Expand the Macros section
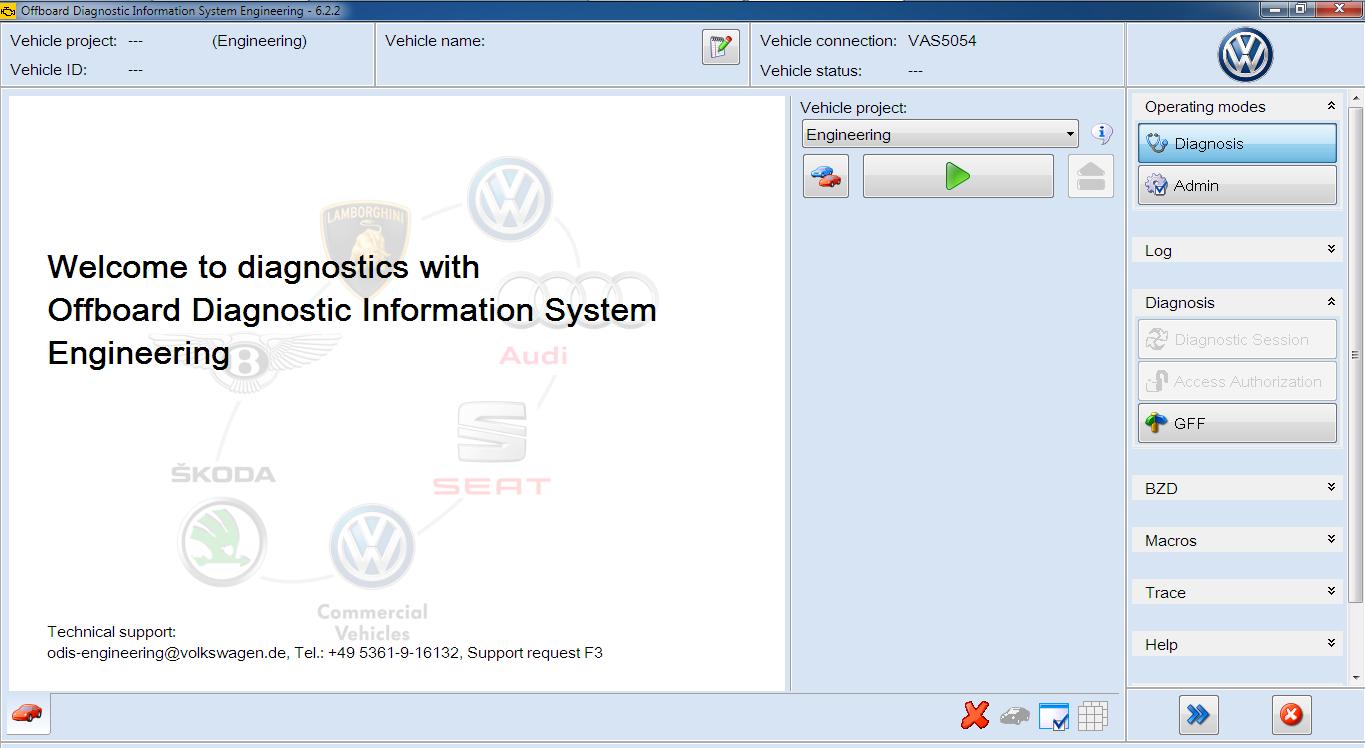This screenshot has width=1365, height=748. (1331, 540)
